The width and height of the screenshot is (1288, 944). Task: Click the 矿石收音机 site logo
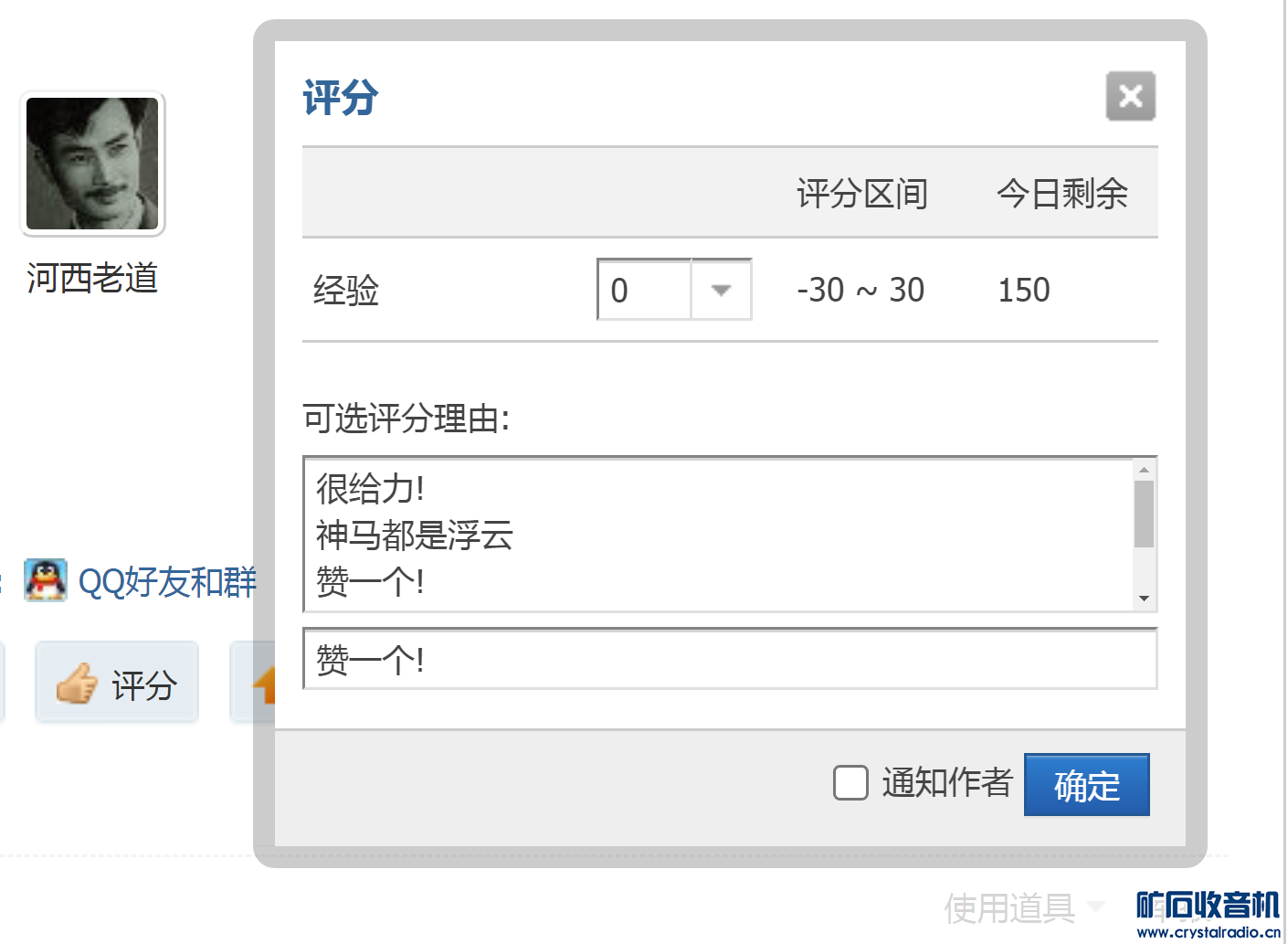[1208, 913]
